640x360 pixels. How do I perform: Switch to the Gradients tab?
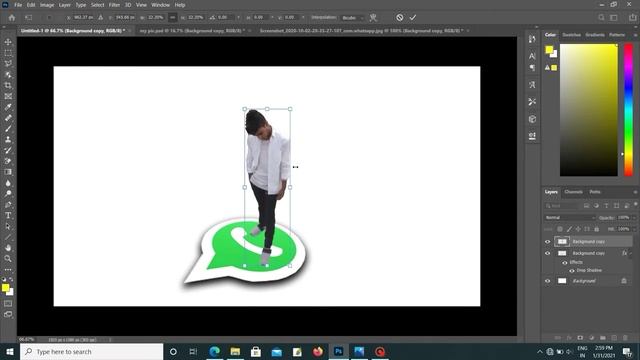pos(595,35)
